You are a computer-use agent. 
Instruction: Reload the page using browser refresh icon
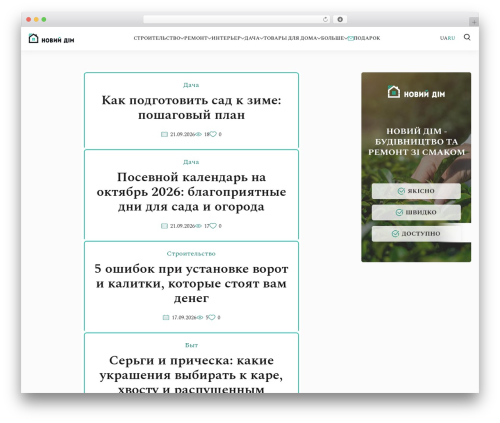point(325,19)
